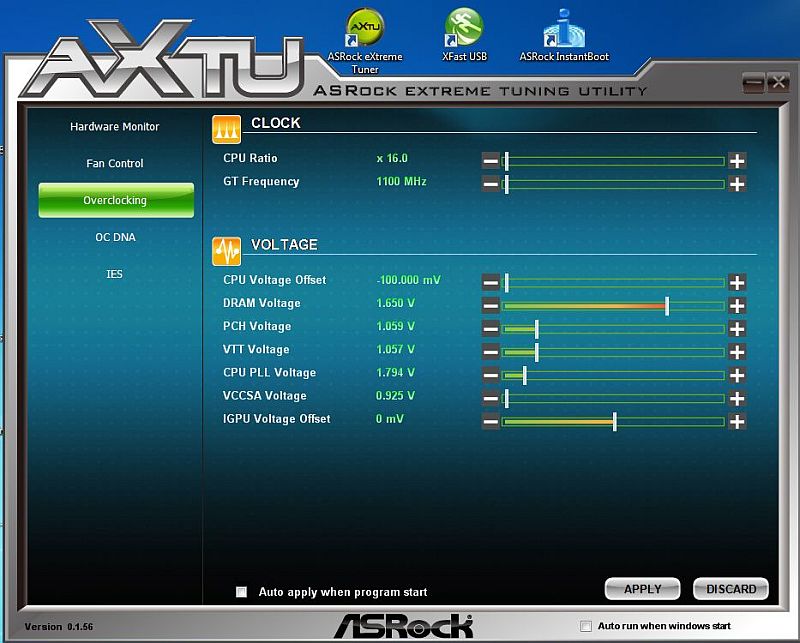Click the IGPU Voltage Offset slider handle
The width and height of the screenshot is (800, 643).
tap(615, 422)
